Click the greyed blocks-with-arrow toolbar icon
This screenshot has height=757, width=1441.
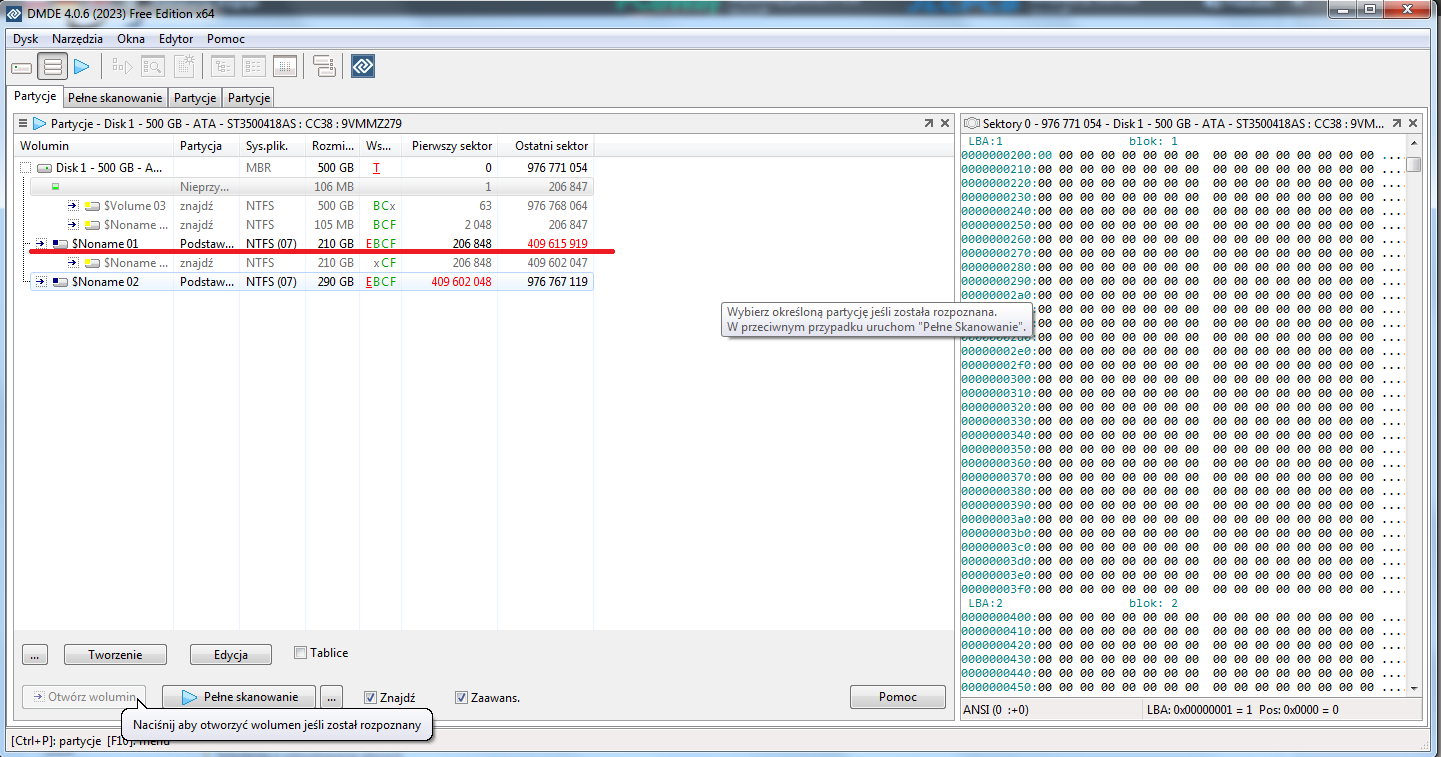click(x=122, y=67)
